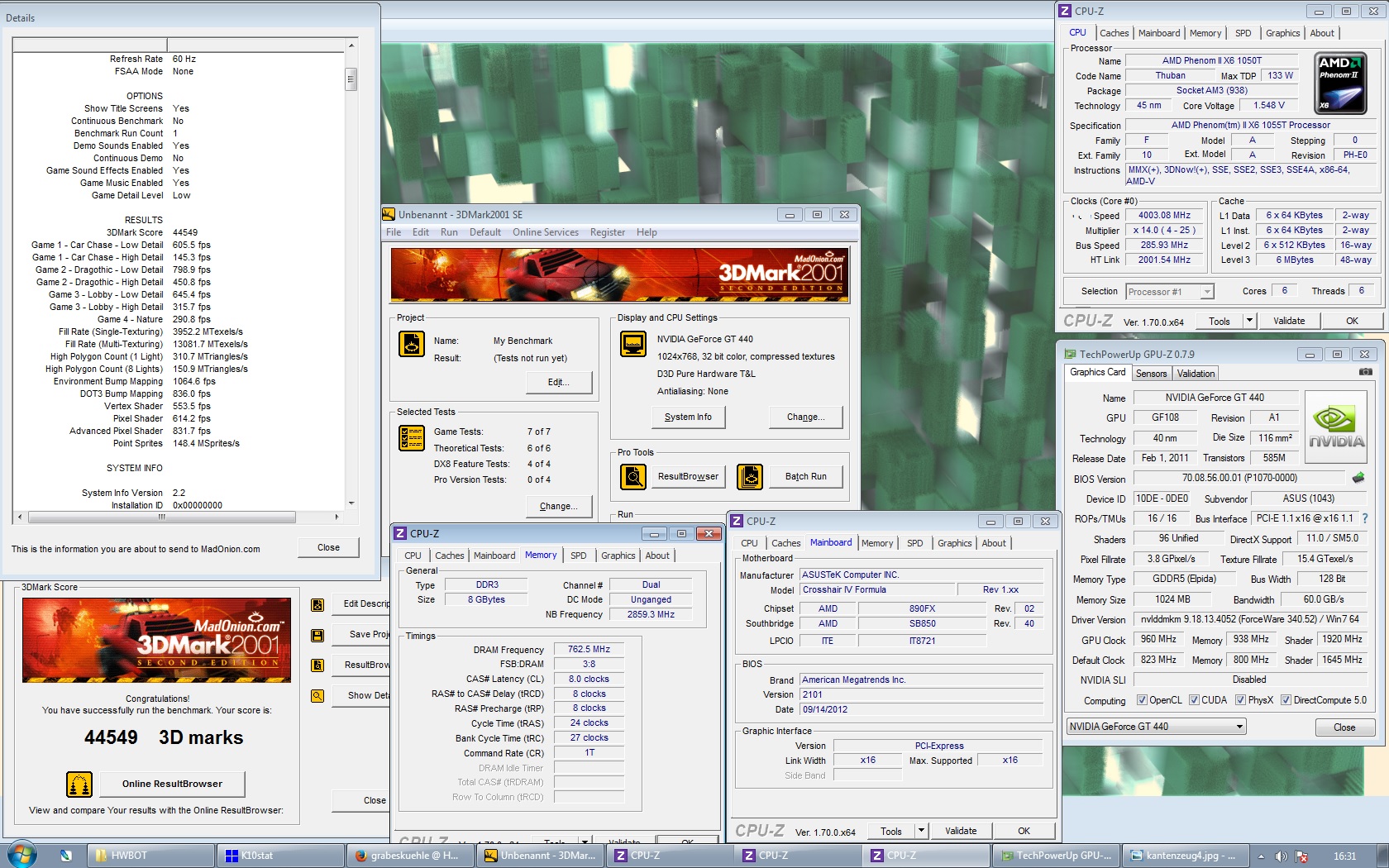Toggle the CUDA checkbox in GPU-Z
The height and width of the screenshot is (868, 1389).
tap(1194, 700)
